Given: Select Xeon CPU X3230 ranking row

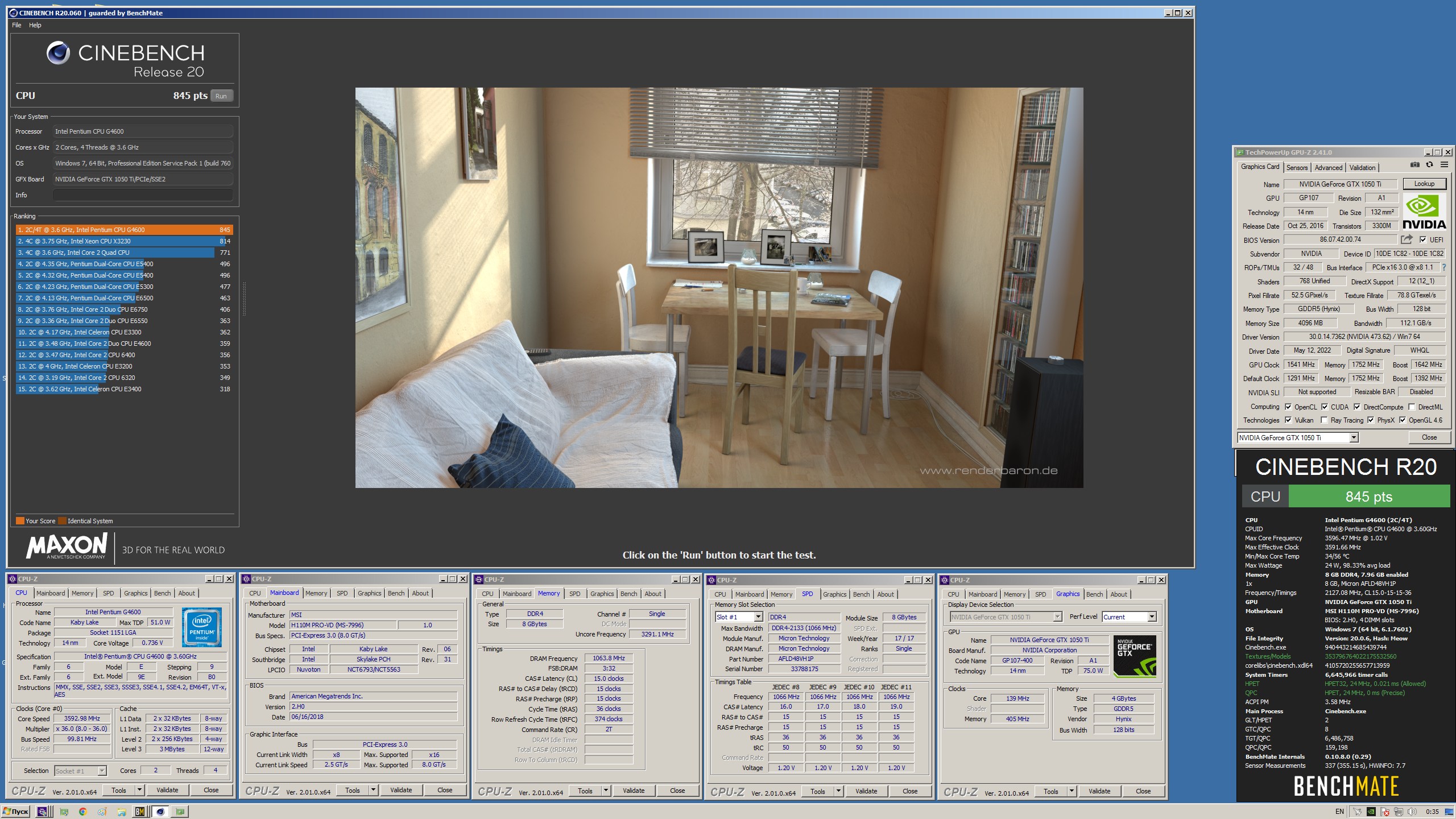Looking at the screenshot, I should click(x=124, y=241).
